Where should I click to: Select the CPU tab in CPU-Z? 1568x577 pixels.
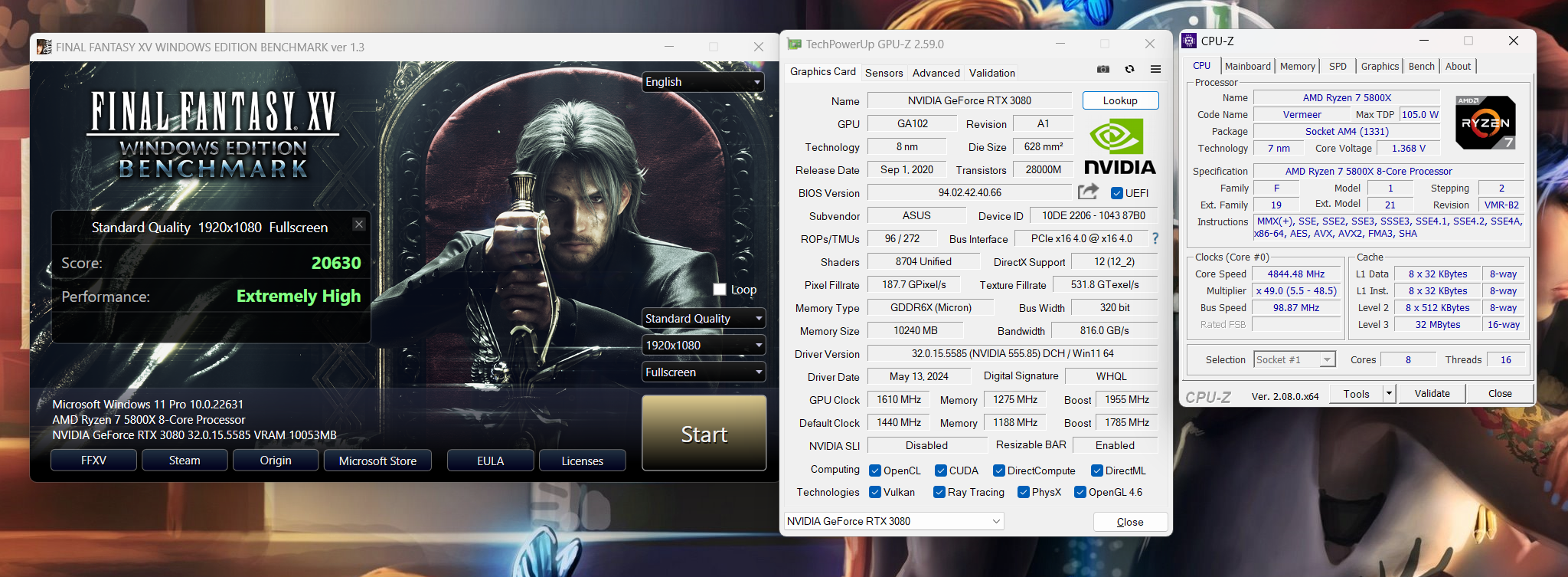pos(1202,66)
